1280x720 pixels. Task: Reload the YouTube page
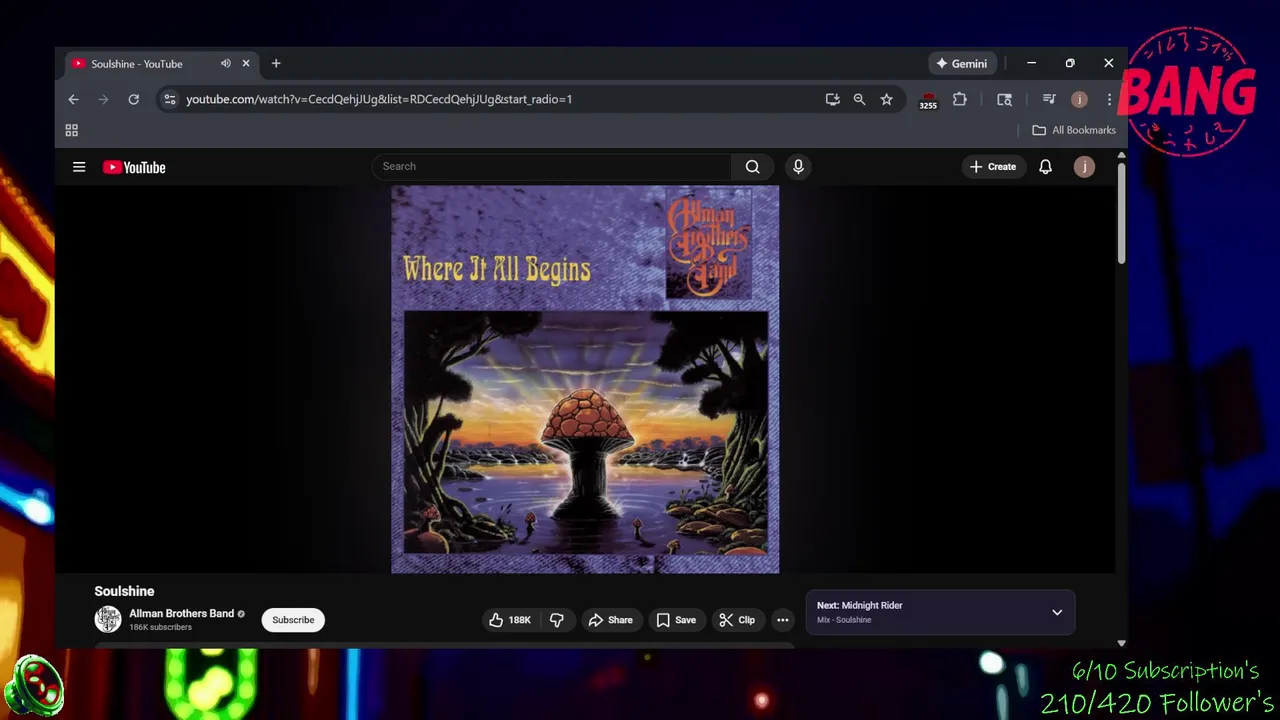click(x=133, y=99)
